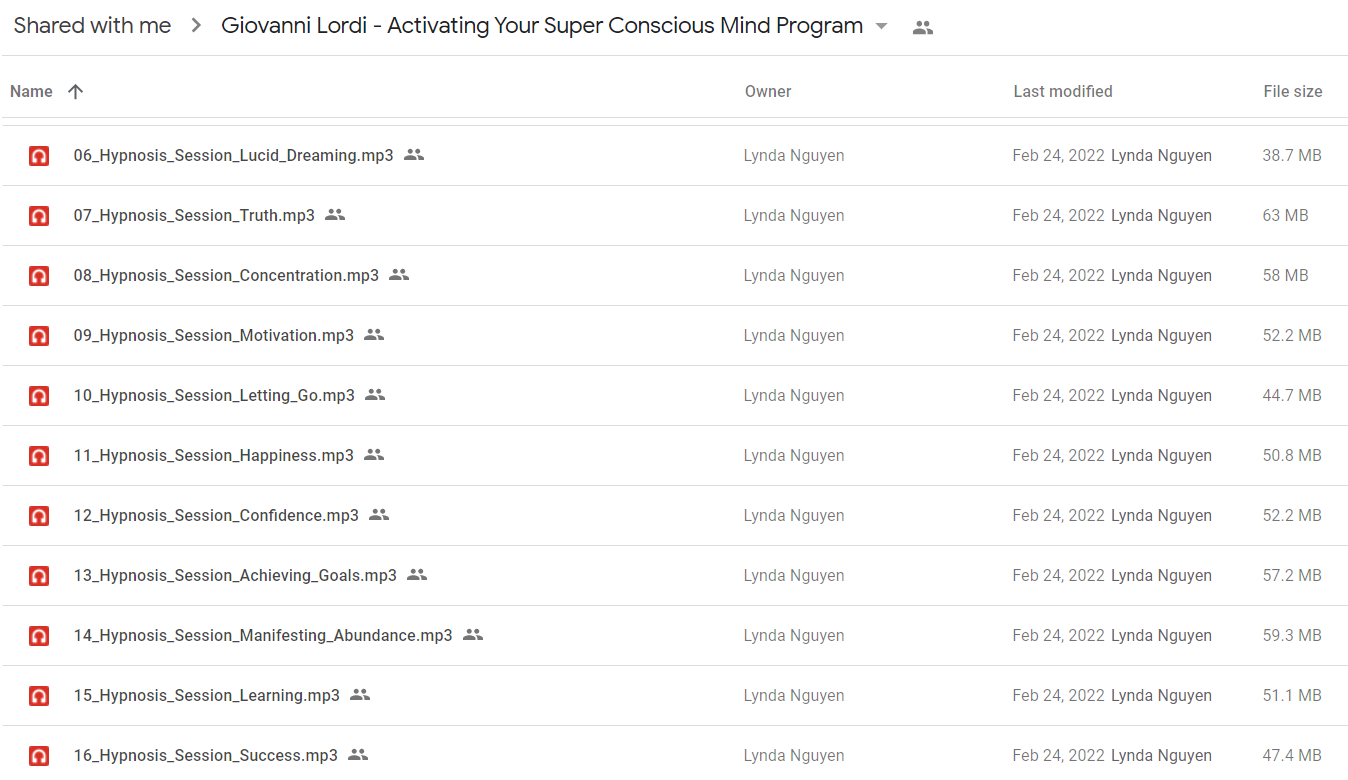Click the audio icon for 06_Hypnosis_Session_Lucid_Dreaming.mp3
The width and height of the screenshot is (1348, 780).
(x=39, y=156)
